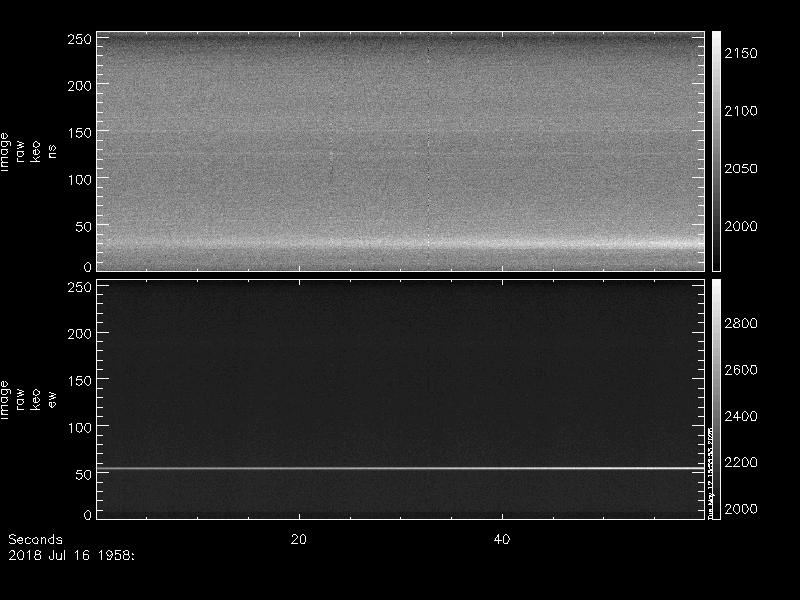
Task: Click the 0 tick label of the ew keogram
Action: coord(88,514)
